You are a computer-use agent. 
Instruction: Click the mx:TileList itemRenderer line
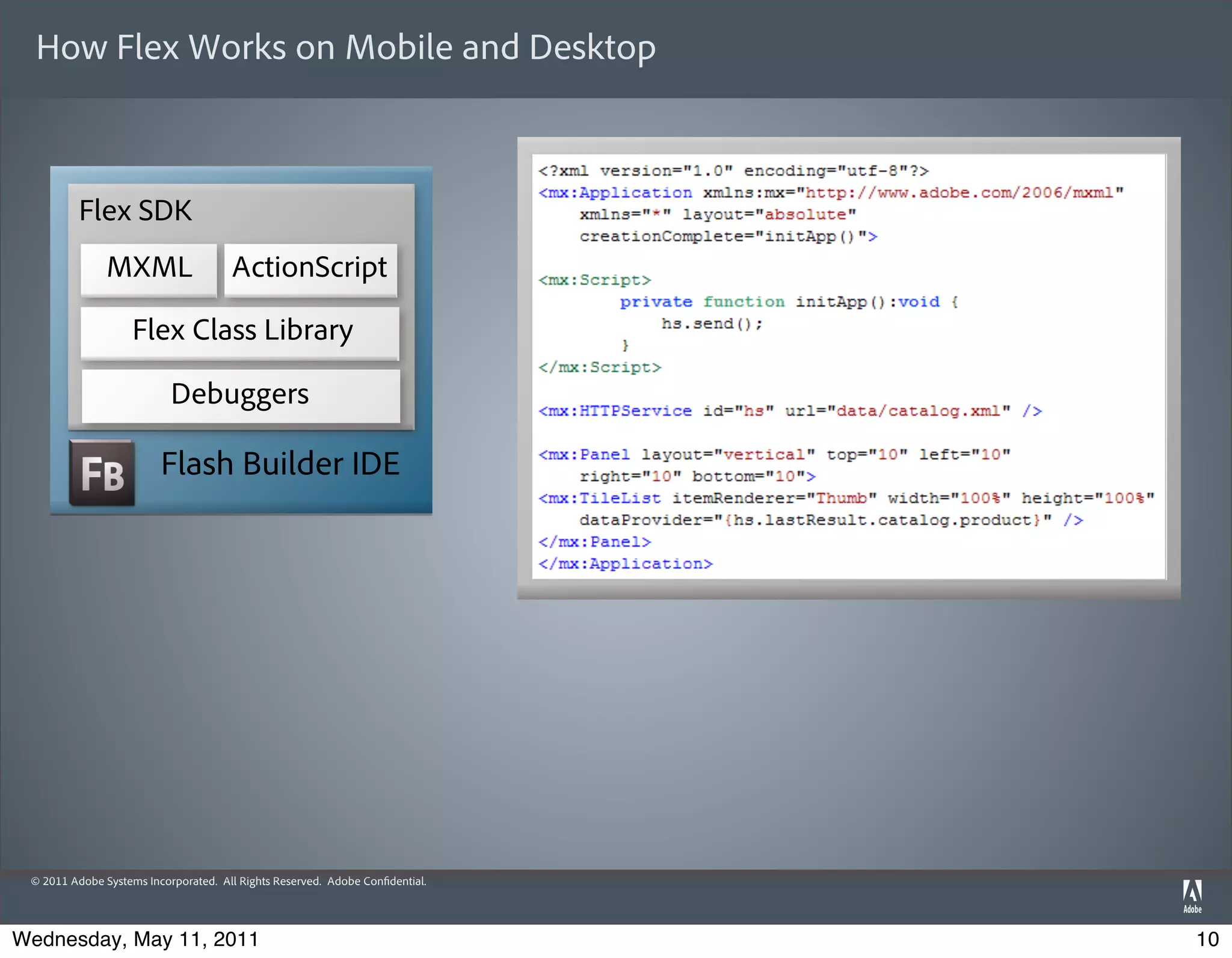pyautogui.click(x=846, y=498)
